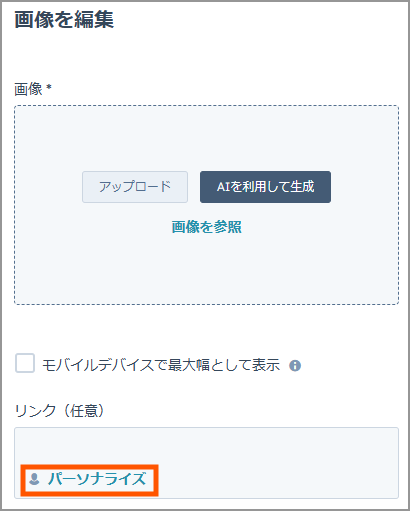
Task: Open the パーソナライズ link
Action: coord(97,479)
